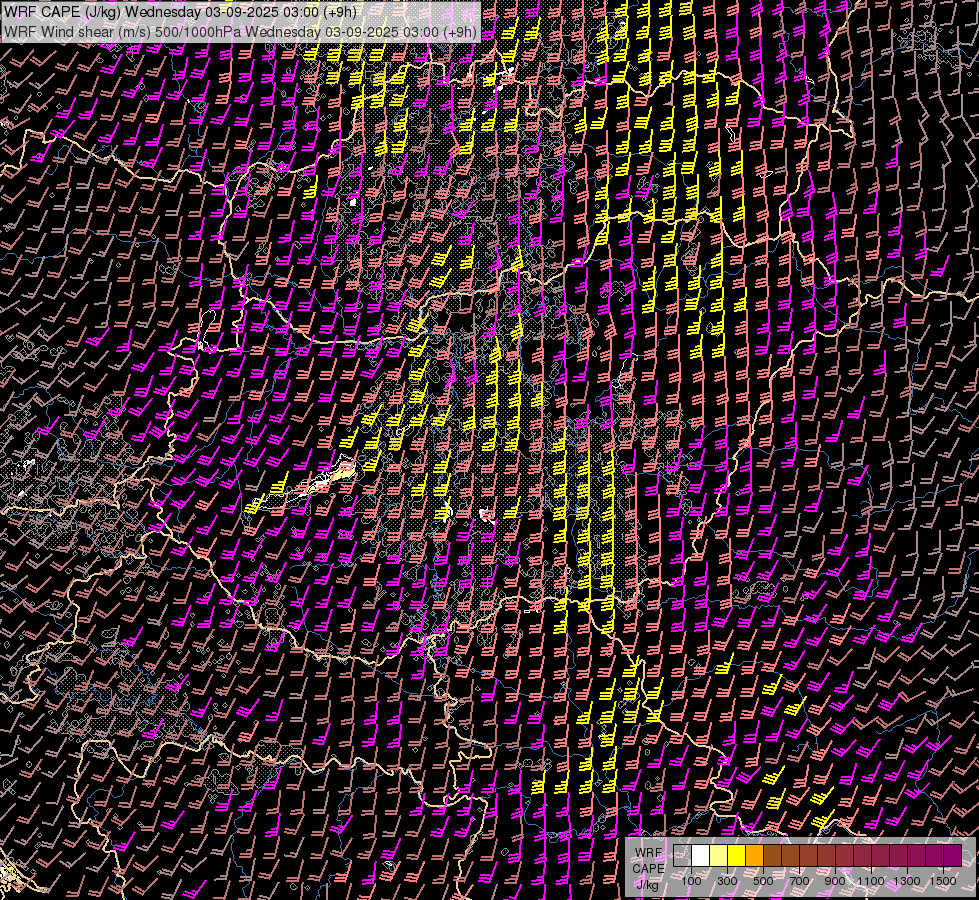Select the 700 legend label
979x900 pixels.
[x=799, y=881]
